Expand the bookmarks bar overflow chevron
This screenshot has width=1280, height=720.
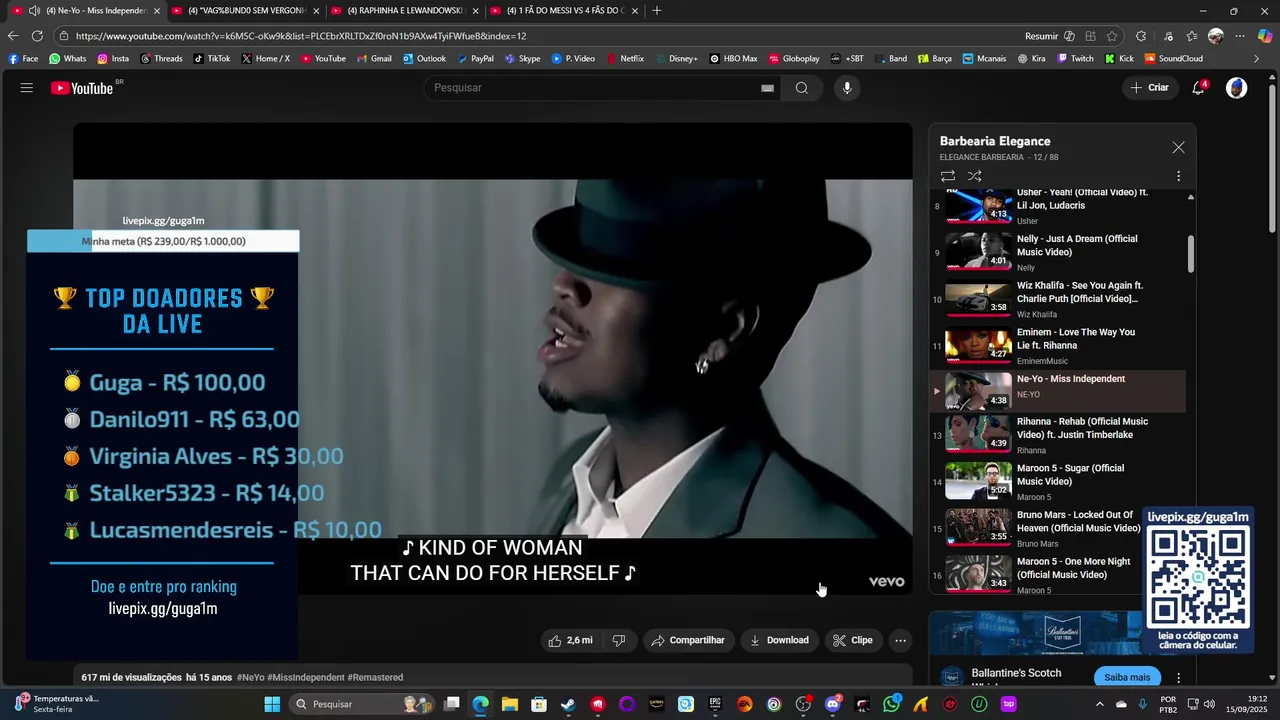click(x=1257, y=59)
